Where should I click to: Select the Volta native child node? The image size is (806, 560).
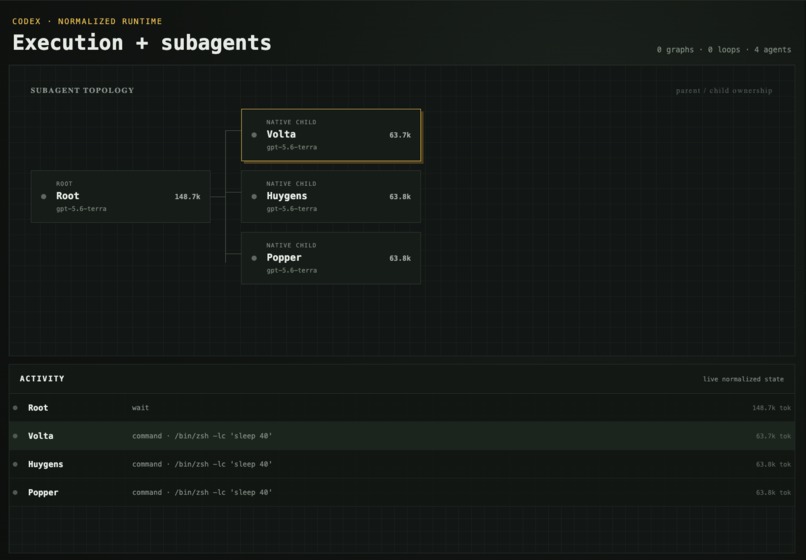click(331, 135)
